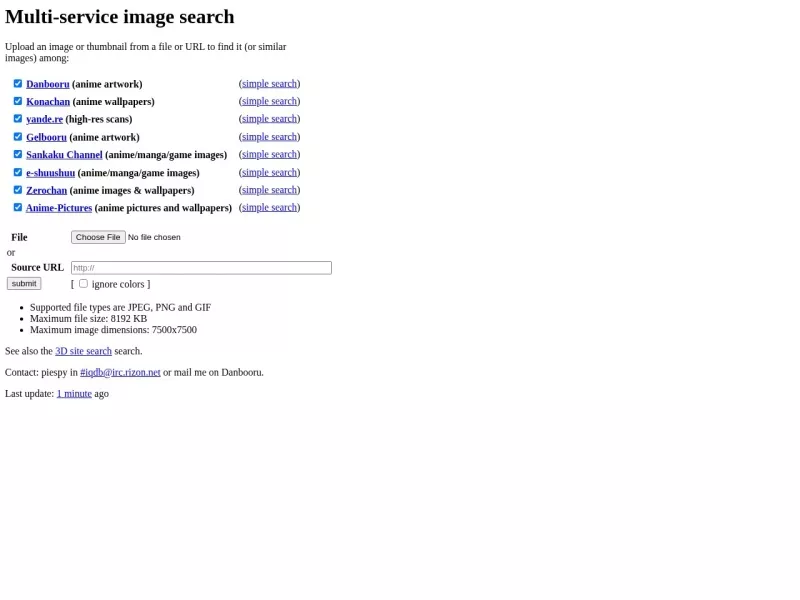Click the 1 minute last update link

click(74, 394)
